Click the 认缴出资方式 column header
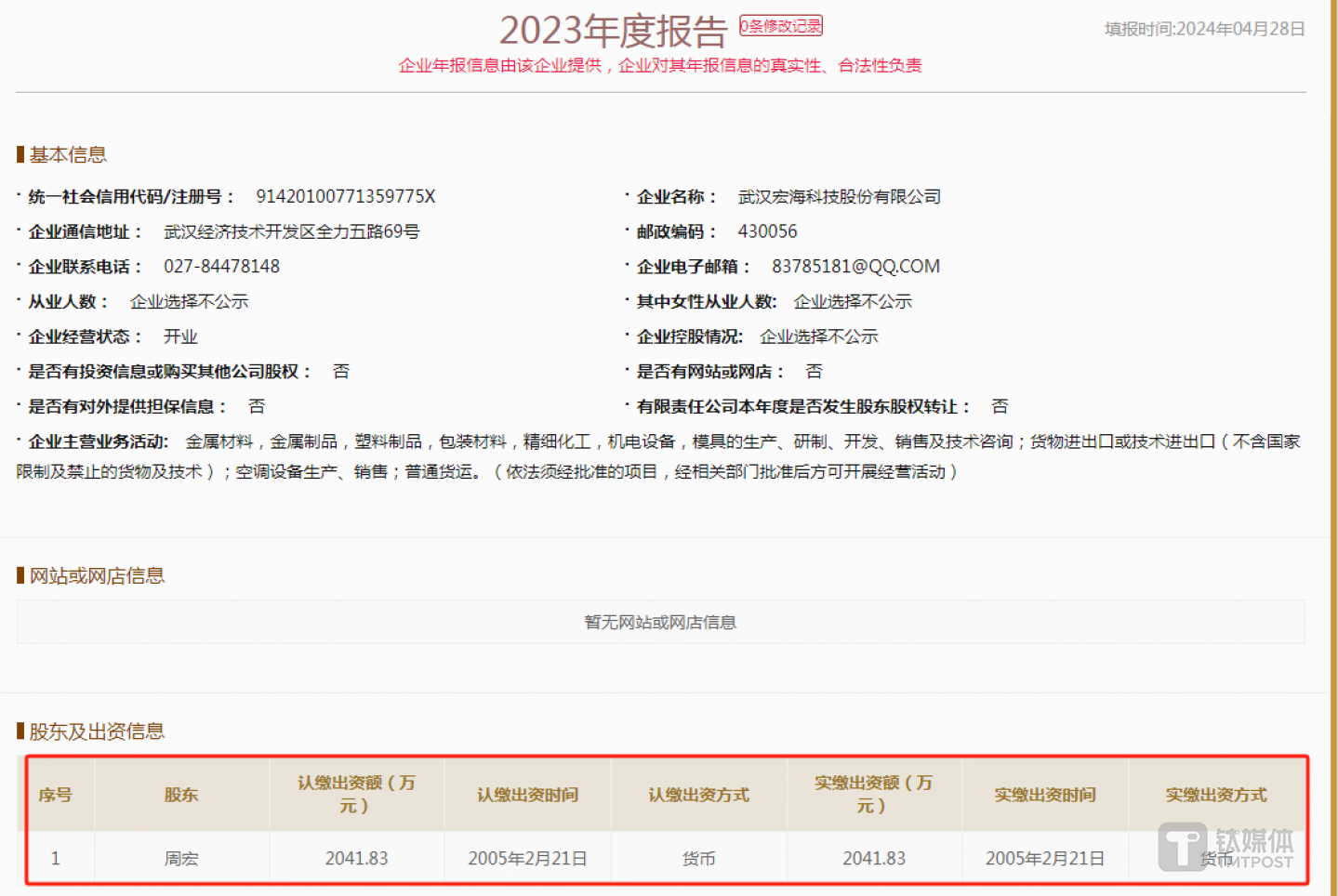This screenshot has height=896, width=1338. coord(698,795)
